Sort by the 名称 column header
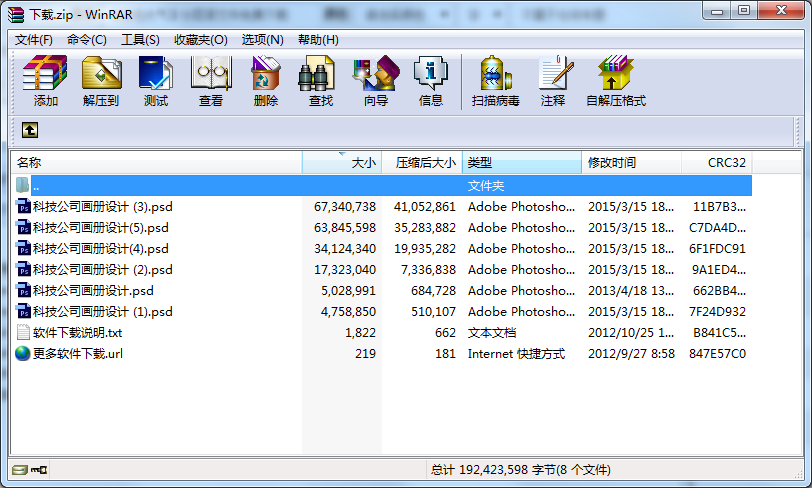 [x=156, y=163]
